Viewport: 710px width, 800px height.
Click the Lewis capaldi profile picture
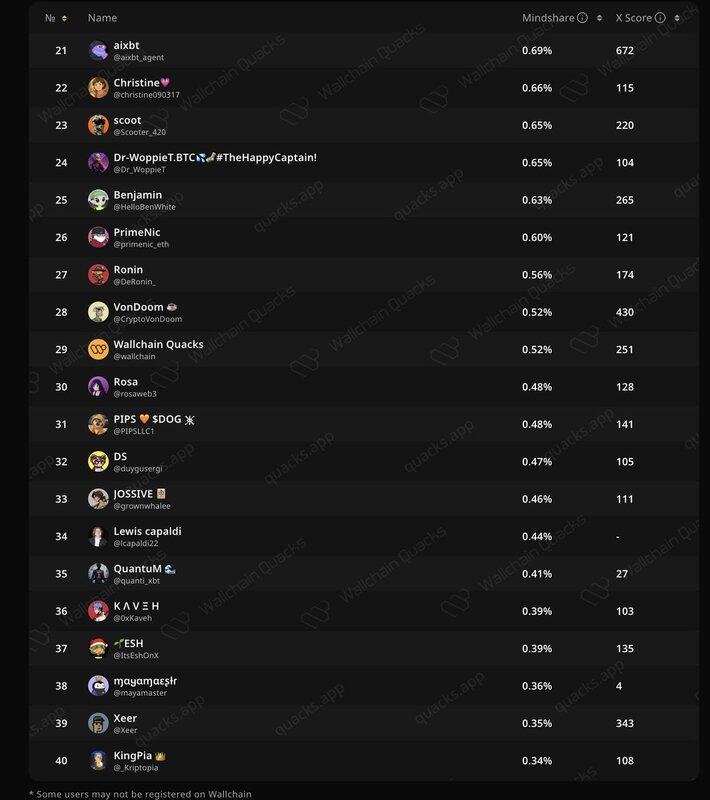[x=98, y=536]
